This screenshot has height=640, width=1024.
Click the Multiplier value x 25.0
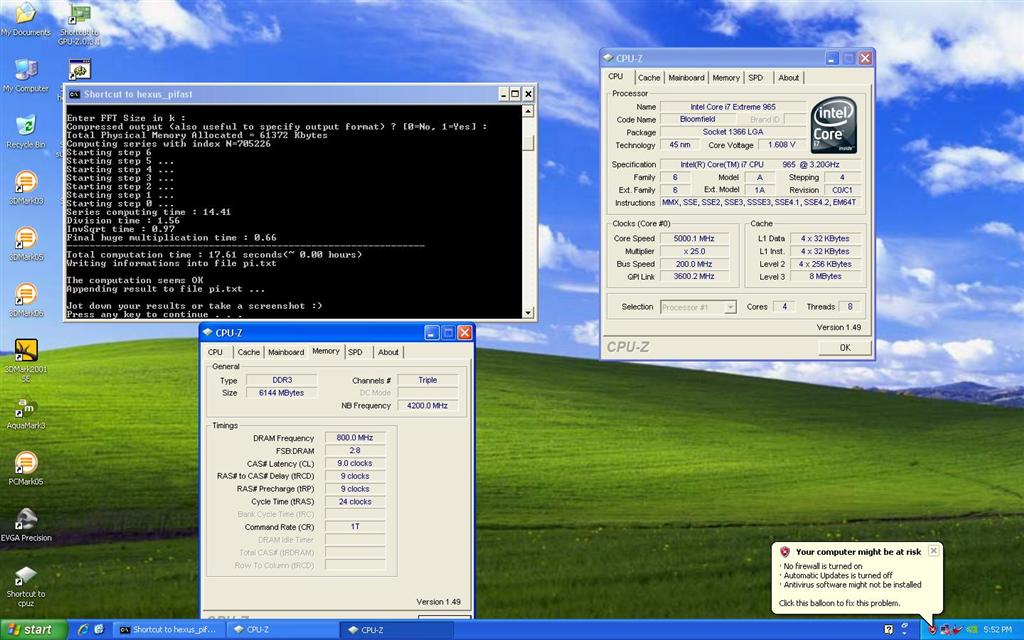[694, 251]
